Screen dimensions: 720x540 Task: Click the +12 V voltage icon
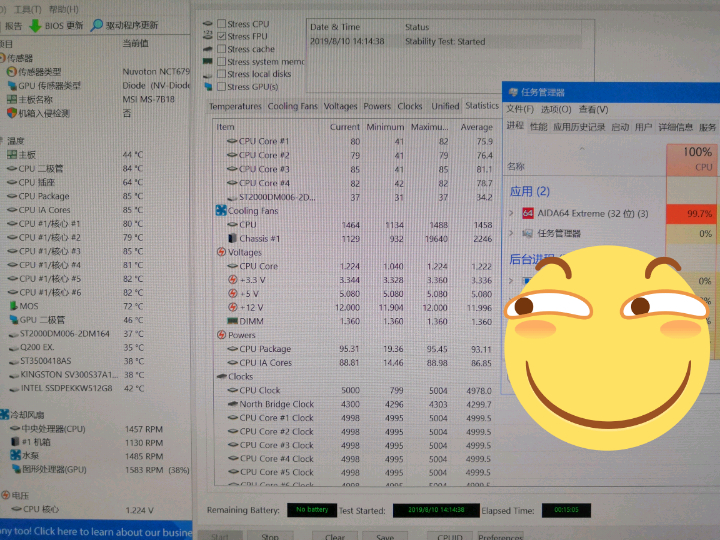point(233,307)
